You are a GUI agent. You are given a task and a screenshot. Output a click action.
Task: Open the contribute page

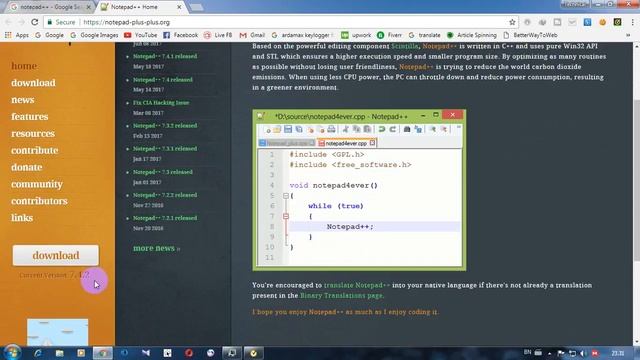coord(35,151)
